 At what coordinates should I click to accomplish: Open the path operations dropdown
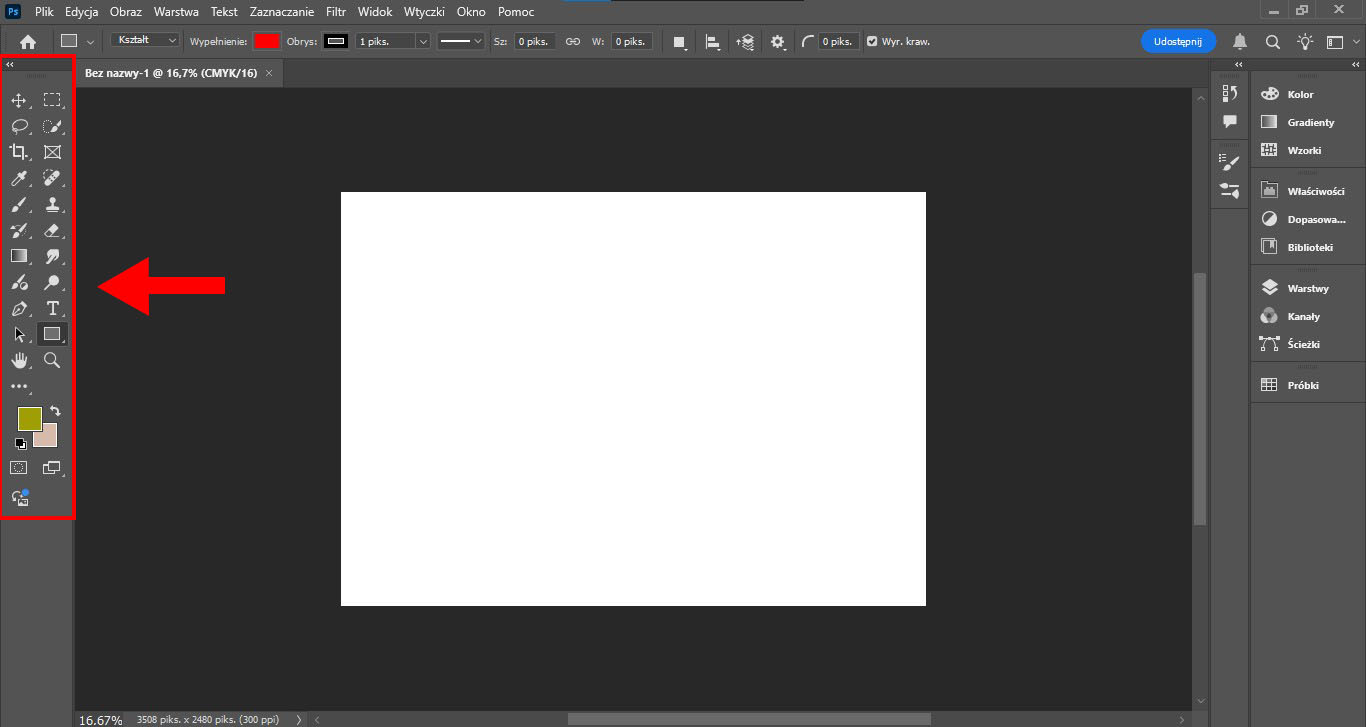coord(679,42)
